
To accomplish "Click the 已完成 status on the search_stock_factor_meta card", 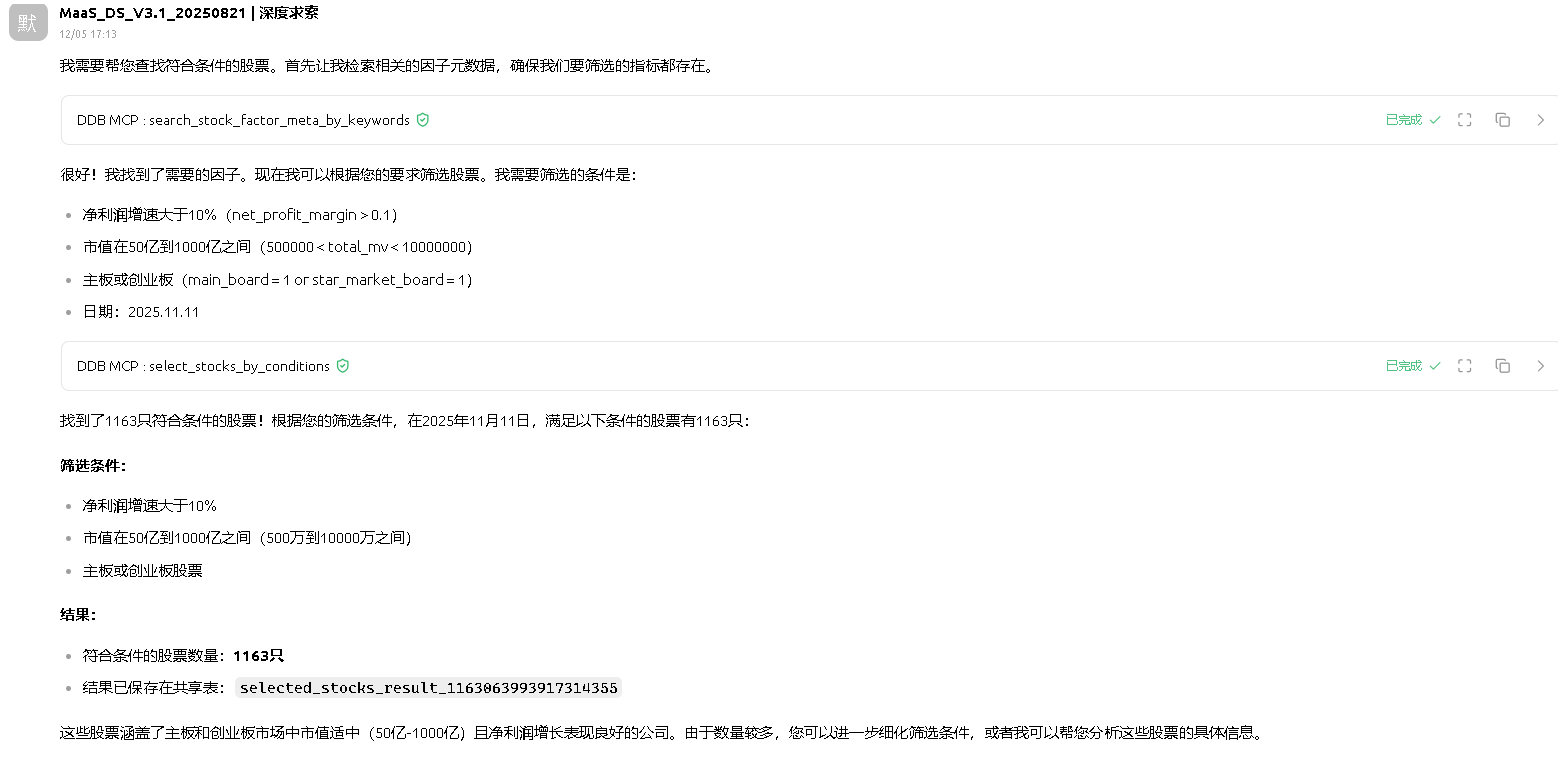I will pos(1403,120).
